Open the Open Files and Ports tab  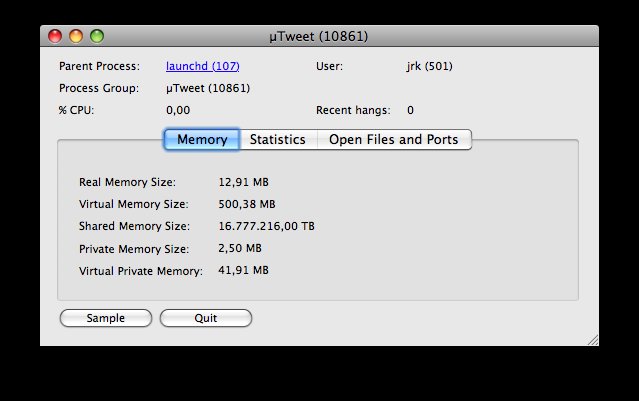coord(393,139)
